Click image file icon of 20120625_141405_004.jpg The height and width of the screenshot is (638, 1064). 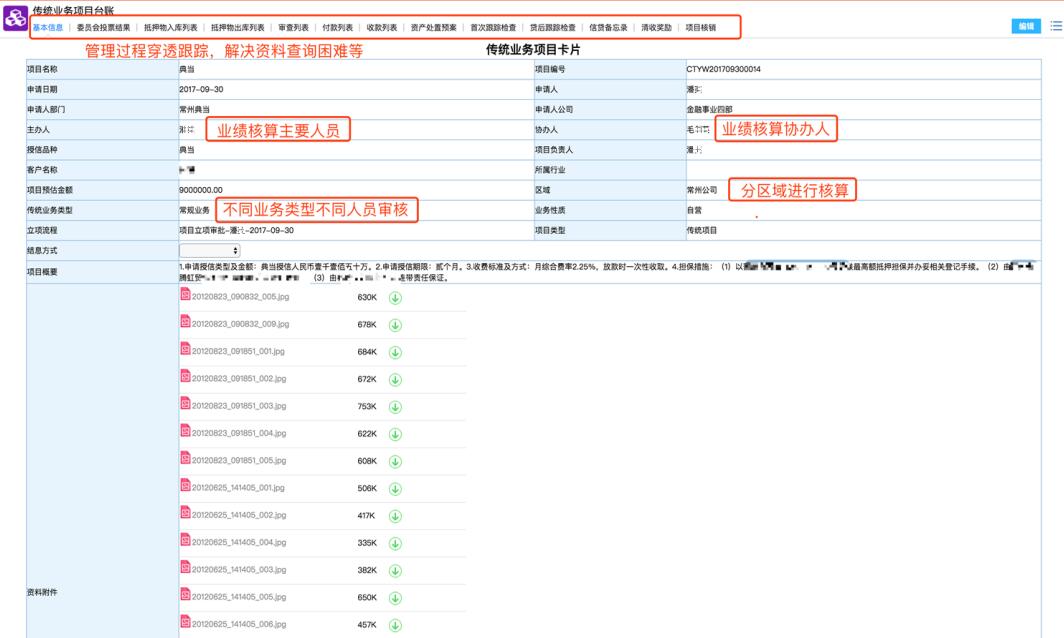point(185,540)
